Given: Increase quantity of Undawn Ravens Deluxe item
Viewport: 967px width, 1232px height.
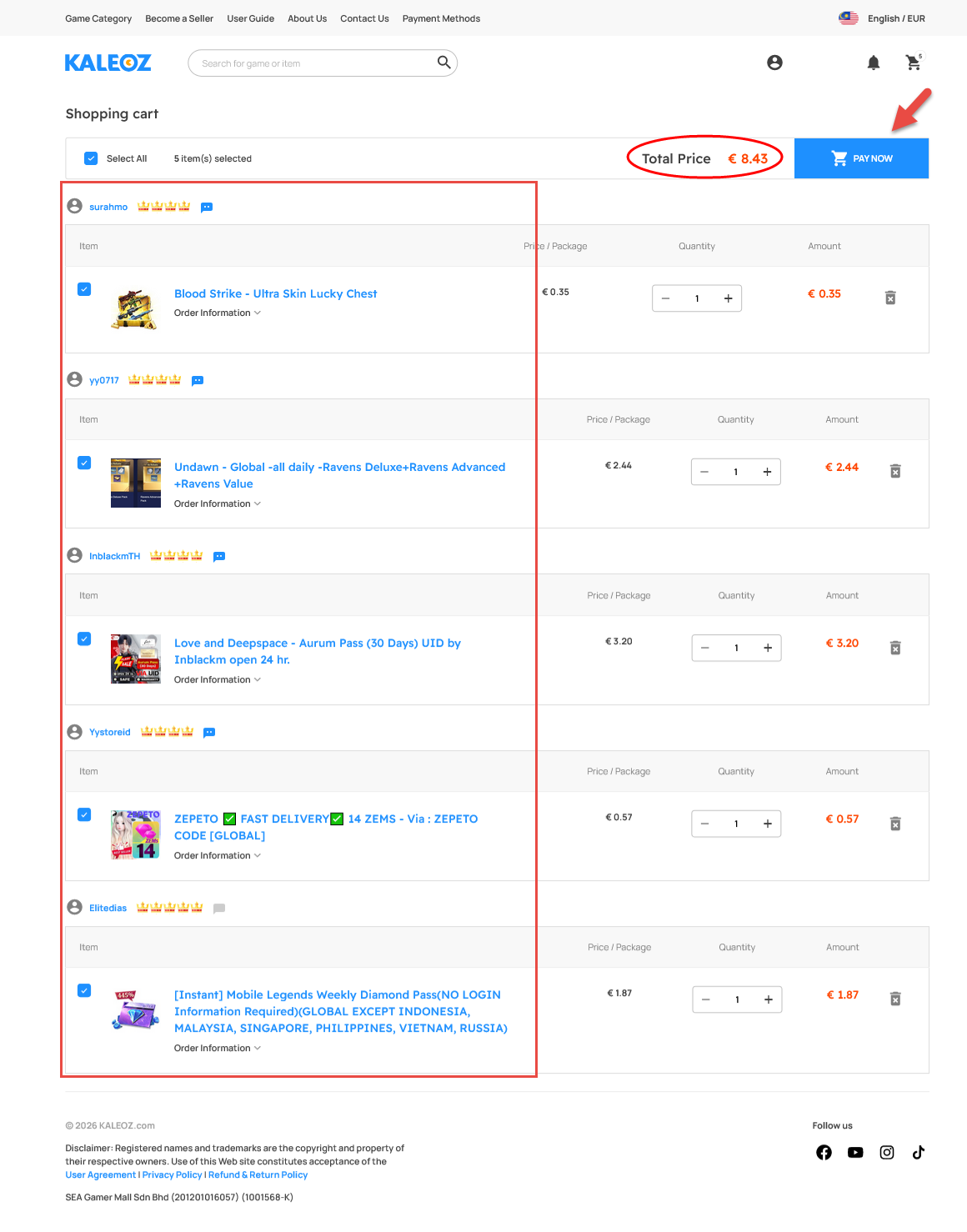Looking at the screenshot, I should pos(767,472).
